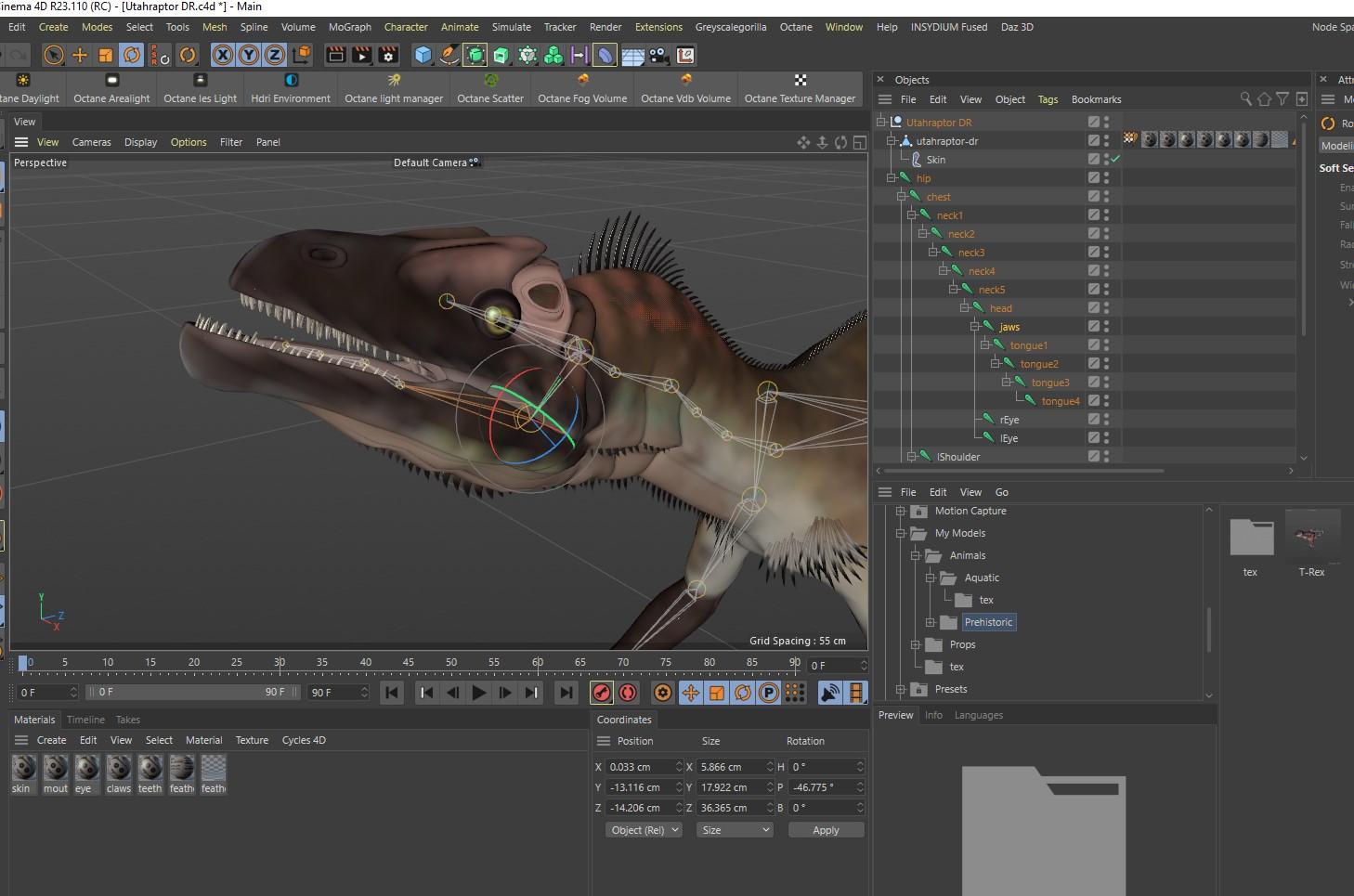The image size is (1354, 896).
Task: Open the Object (Rel) coordinate dropdown
Action: [x=644, y=830]
